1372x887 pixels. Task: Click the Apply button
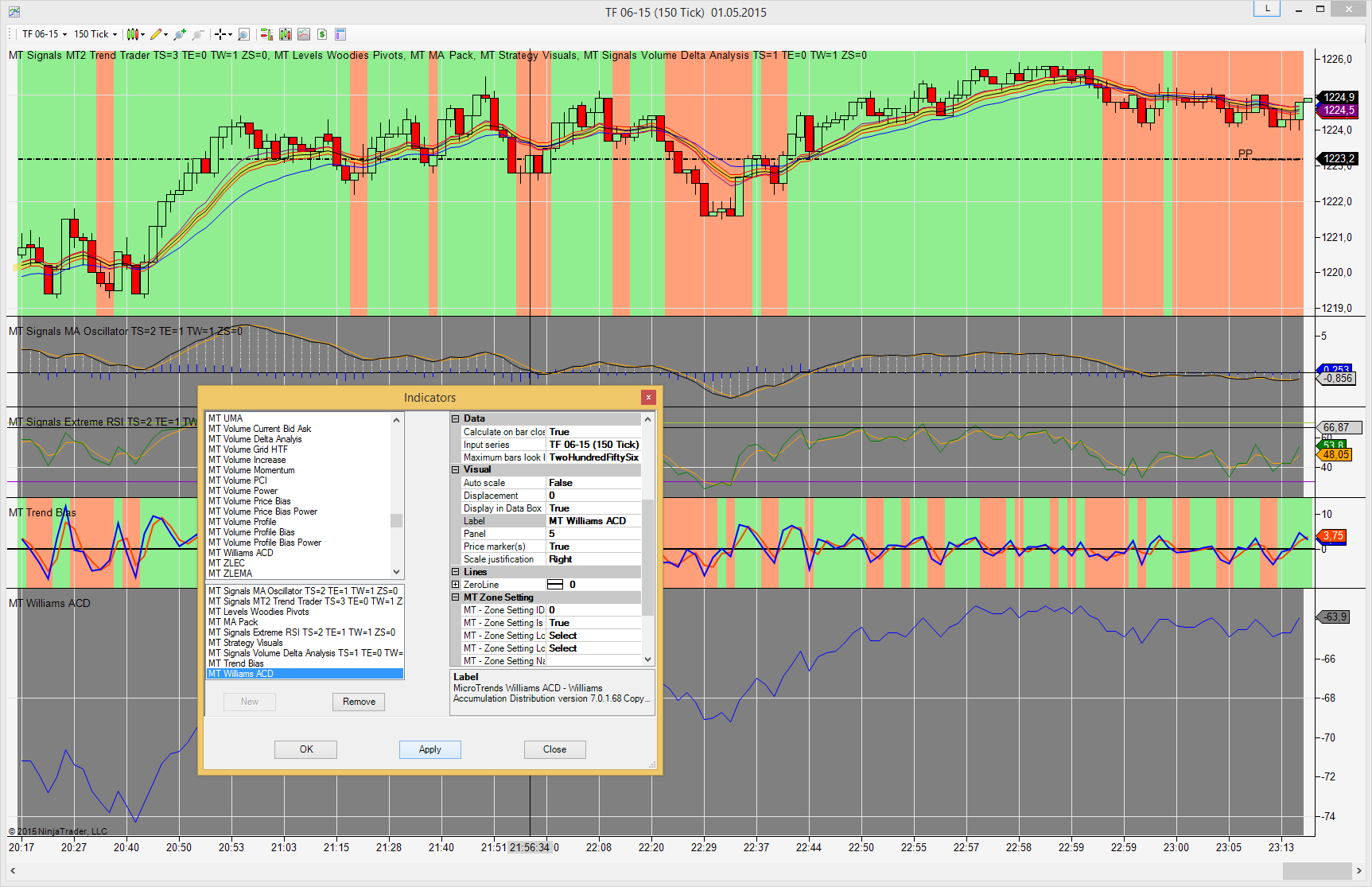(x=429, y=749)
